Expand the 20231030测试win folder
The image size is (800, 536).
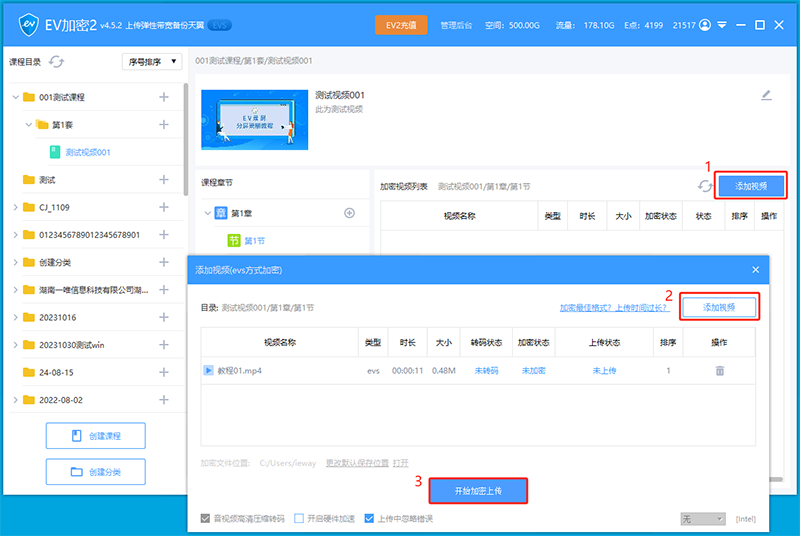pyautogui.click(x=16, y=345)
